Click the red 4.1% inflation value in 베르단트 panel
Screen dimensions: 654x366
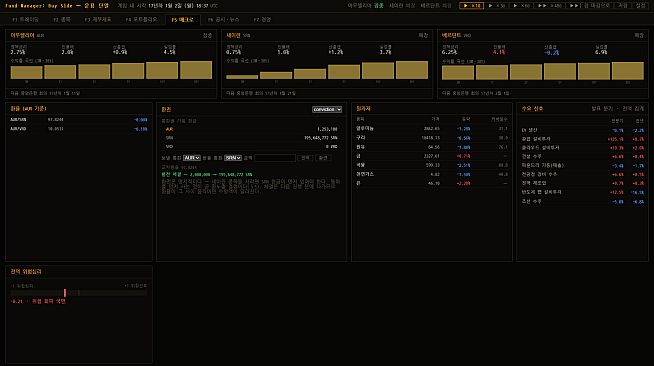498,53
